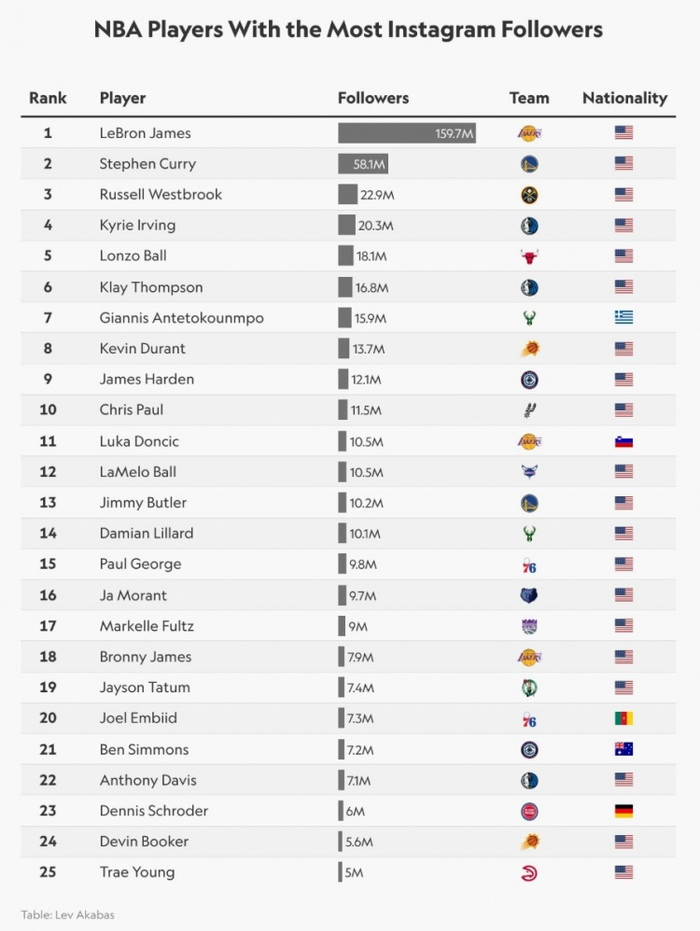Screen dimensions: 700x931
Task: Click the Table: Lev Akabas credit
Action: (61, 914)
